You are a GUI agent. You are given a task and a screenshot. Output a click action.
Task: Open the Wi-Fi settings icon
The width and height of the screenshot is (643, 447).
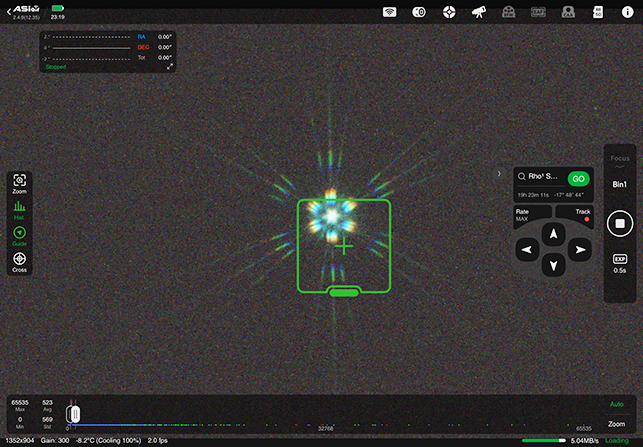tap(391, 12)
